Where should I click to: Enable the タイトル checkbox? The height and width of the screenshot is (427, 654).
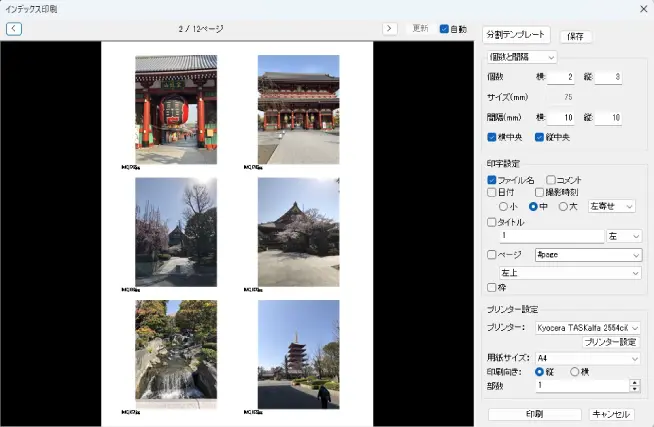[492, 222]
